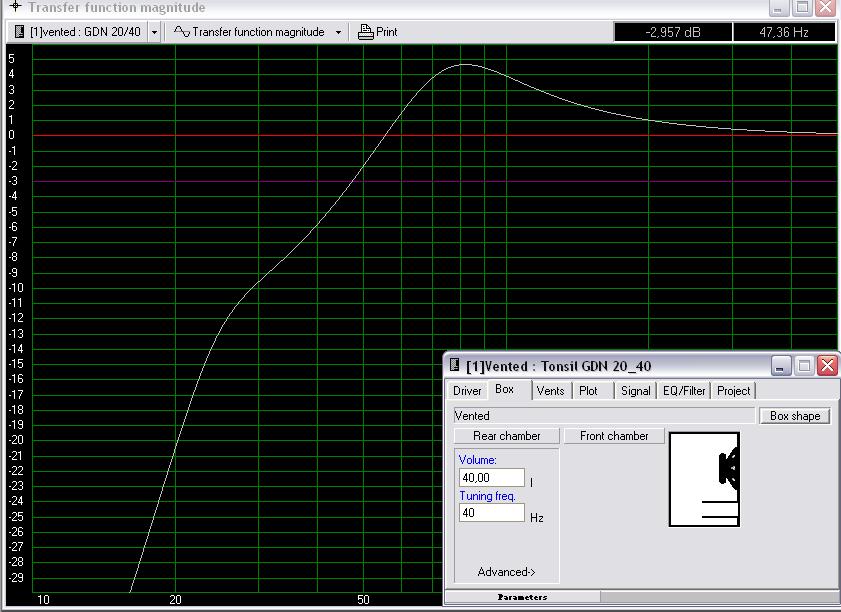Switch to the Driver tab
Image resolution: width=841 pixels, height=612 pixels.
point(467,391)
